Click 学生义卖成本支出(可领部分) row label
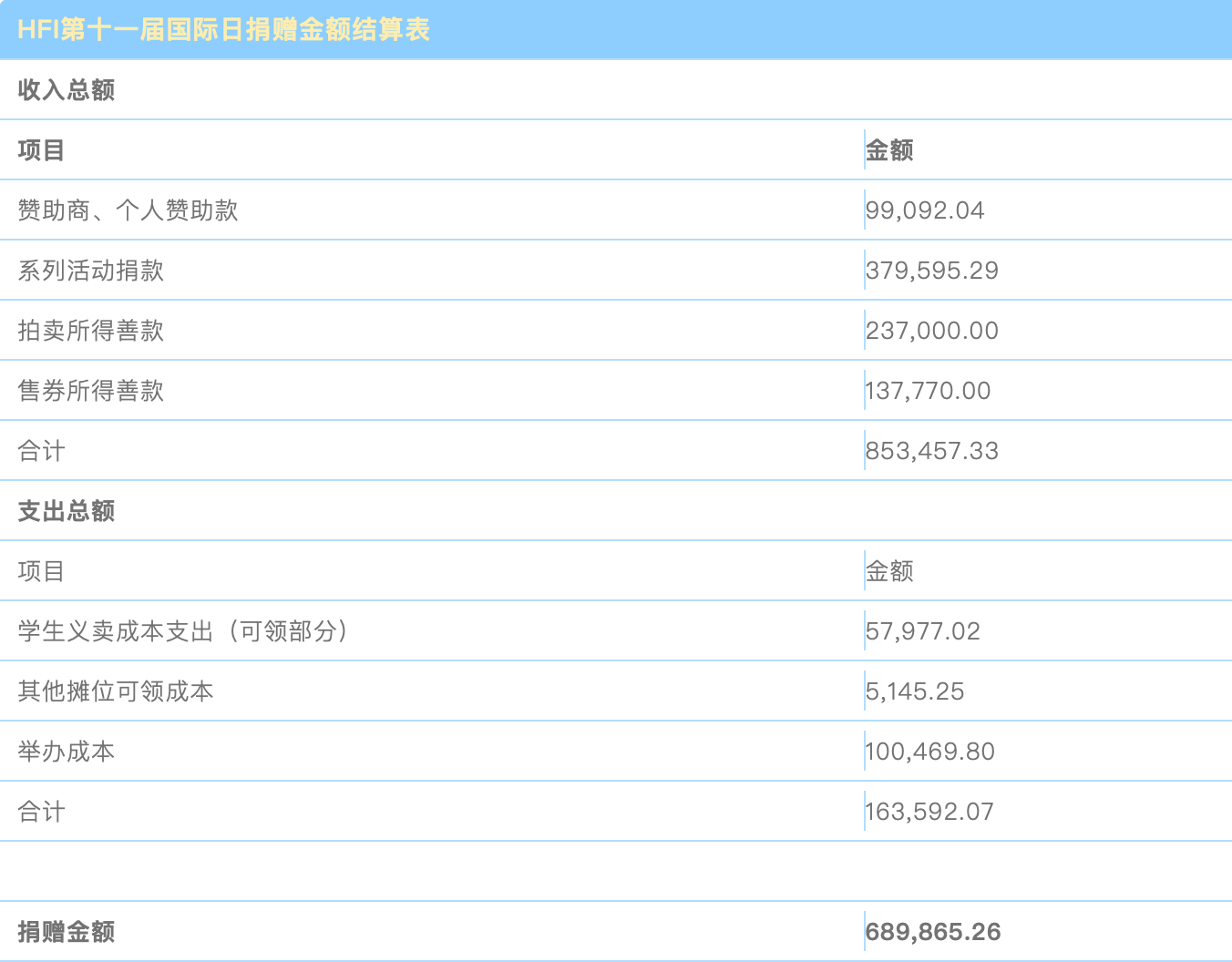The image size is (1232, 962). click(x=183, y=631)
